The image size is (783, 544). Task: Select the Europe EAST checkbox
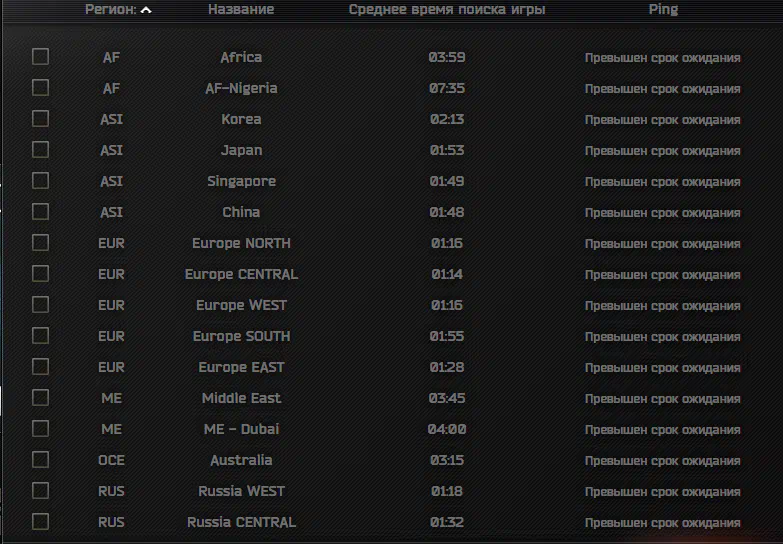[40, 367]
